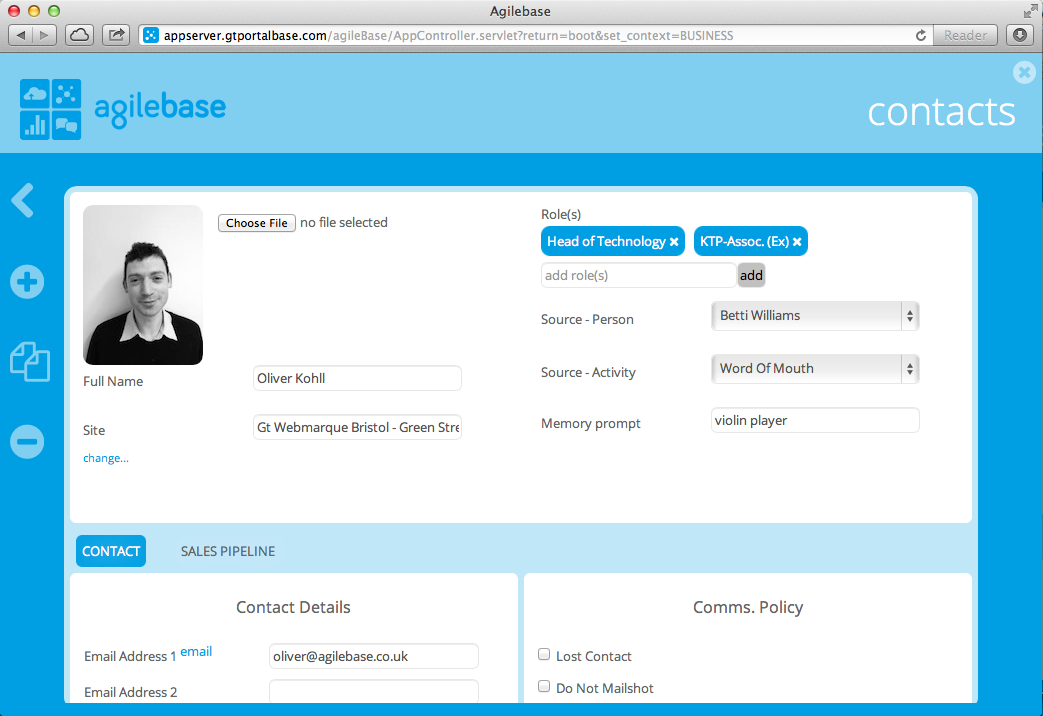The height and width of the screenshot is (716, 1043).
Task: Close the contacts panel with X icon
Action: coord(1023,72)
